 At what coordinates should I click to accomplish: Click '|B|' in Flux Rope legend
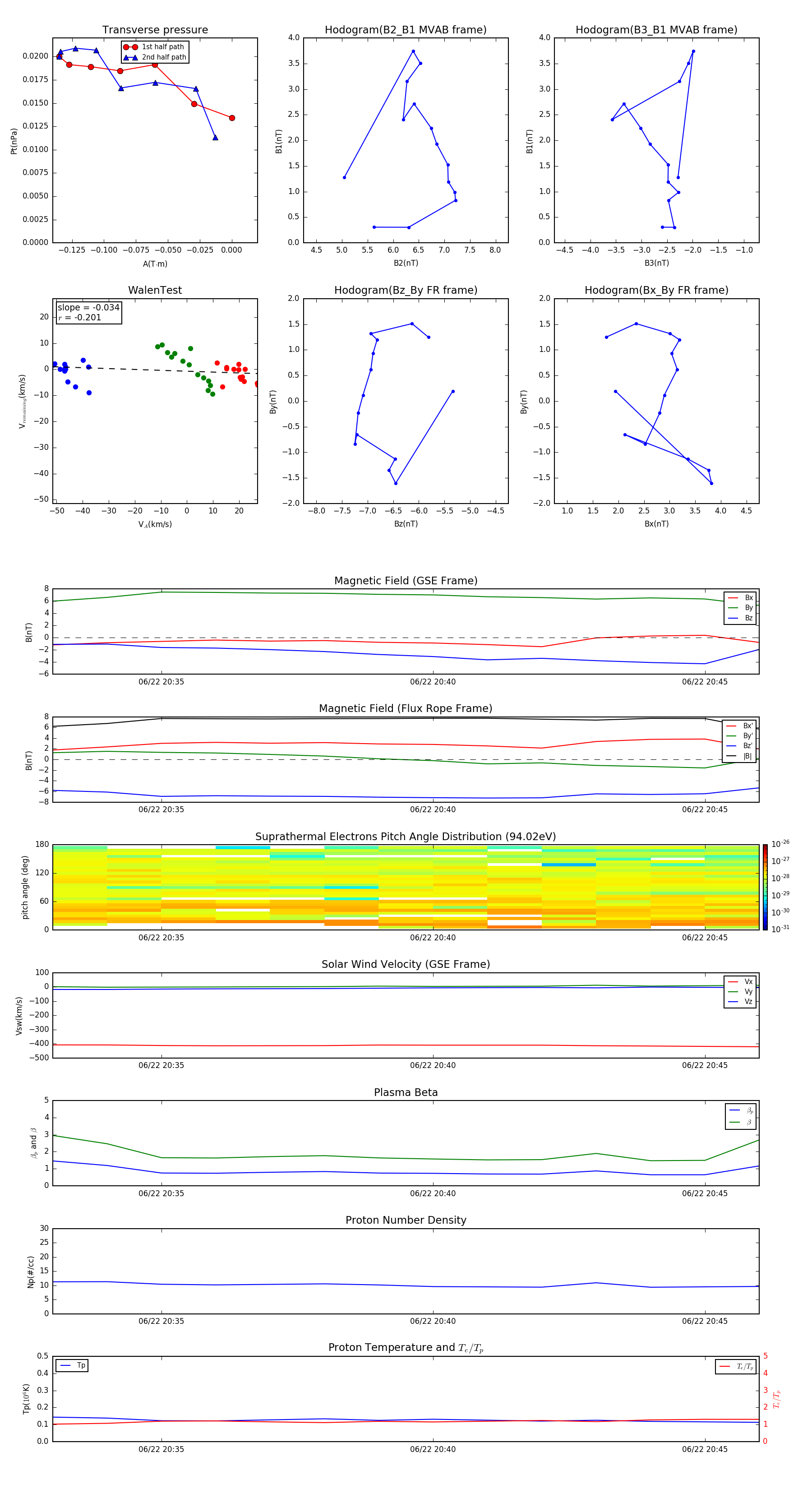tap(748, 756)
